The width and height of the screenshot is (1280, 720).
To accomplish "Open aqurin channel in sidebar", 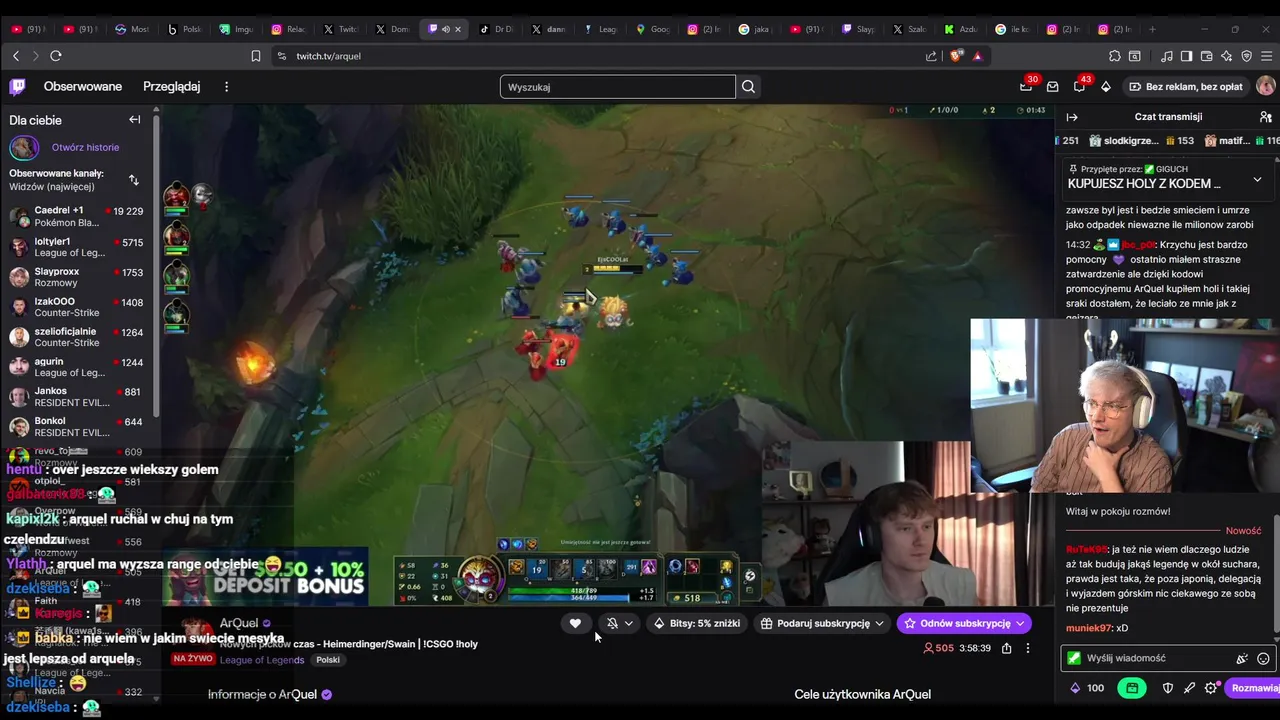I will click(77, 367).
